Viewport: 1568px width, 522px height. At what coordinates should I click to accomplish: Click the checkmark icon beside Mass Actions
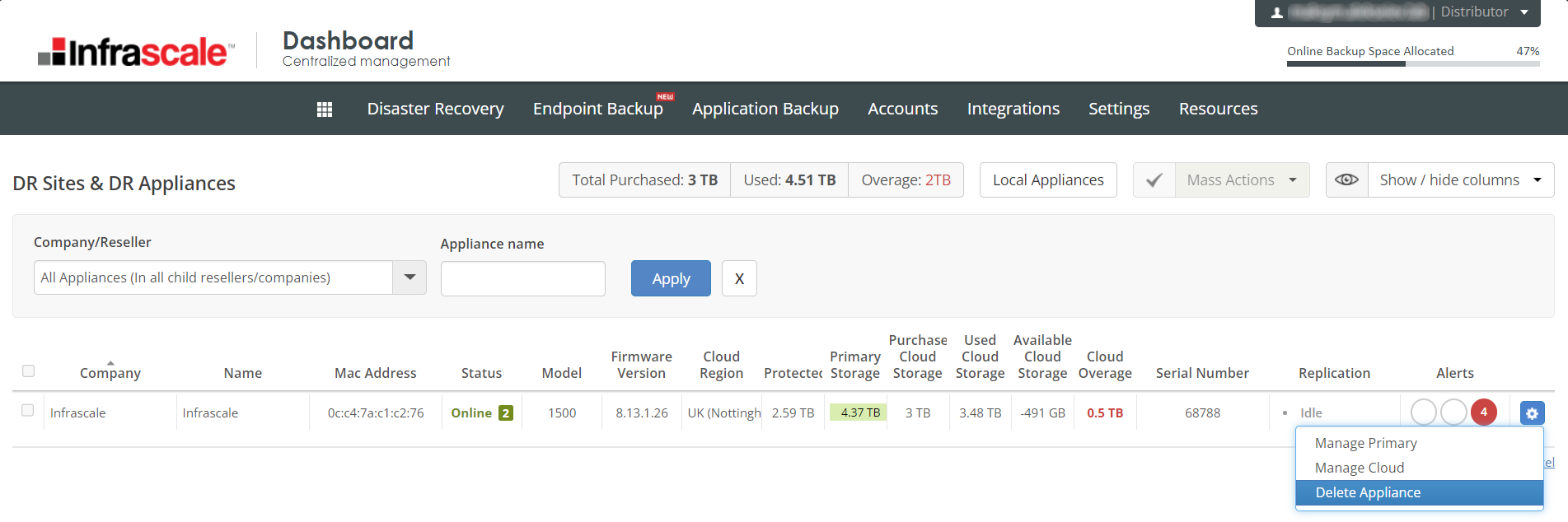pyautogui.click(x=1154, y=180)
